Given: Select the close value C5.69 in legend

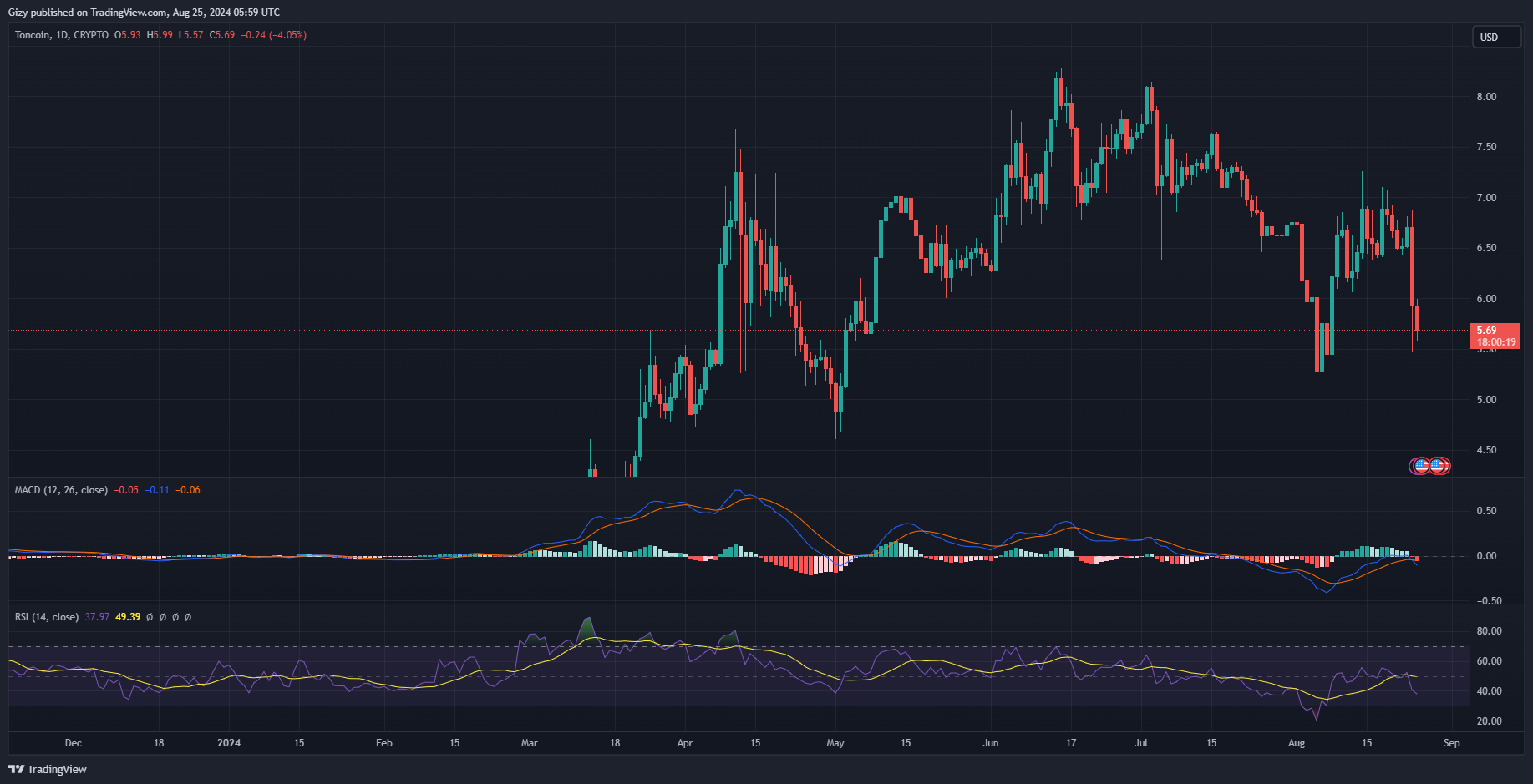Looking at the screenshot, I should 222,35.
